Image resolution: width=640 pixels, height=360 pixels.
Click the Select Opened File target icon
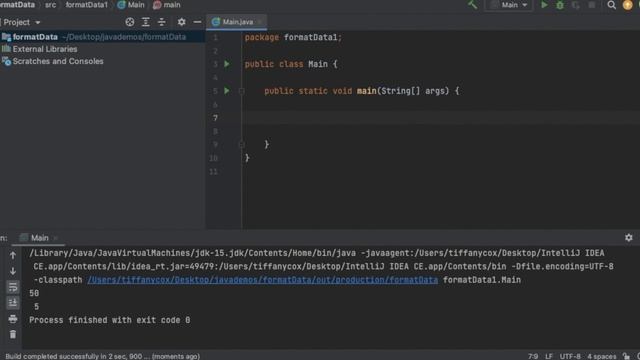[130, 22]
